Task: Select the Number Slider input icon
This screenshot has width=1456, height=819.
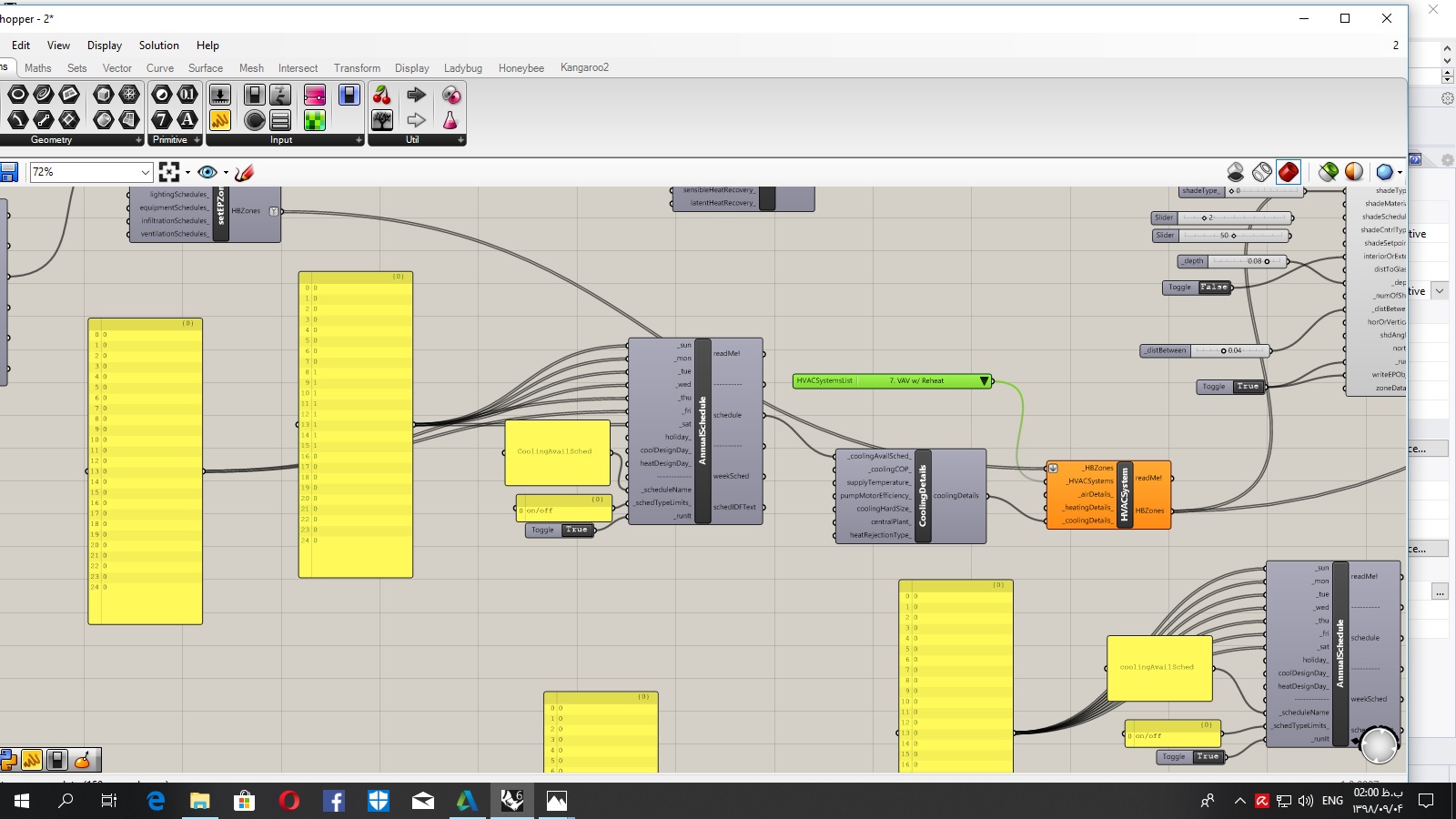Action: [x=219, y=95]
